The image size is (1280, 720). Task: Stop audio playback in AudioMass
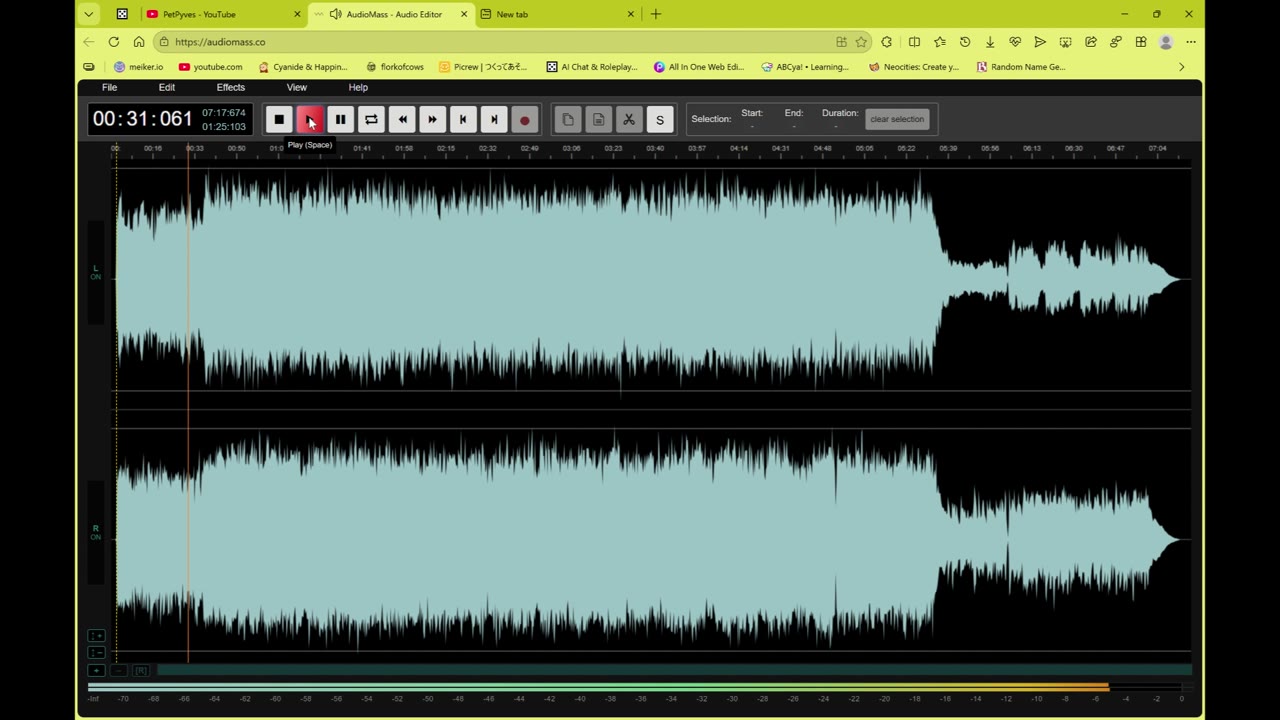click(279, 120)
